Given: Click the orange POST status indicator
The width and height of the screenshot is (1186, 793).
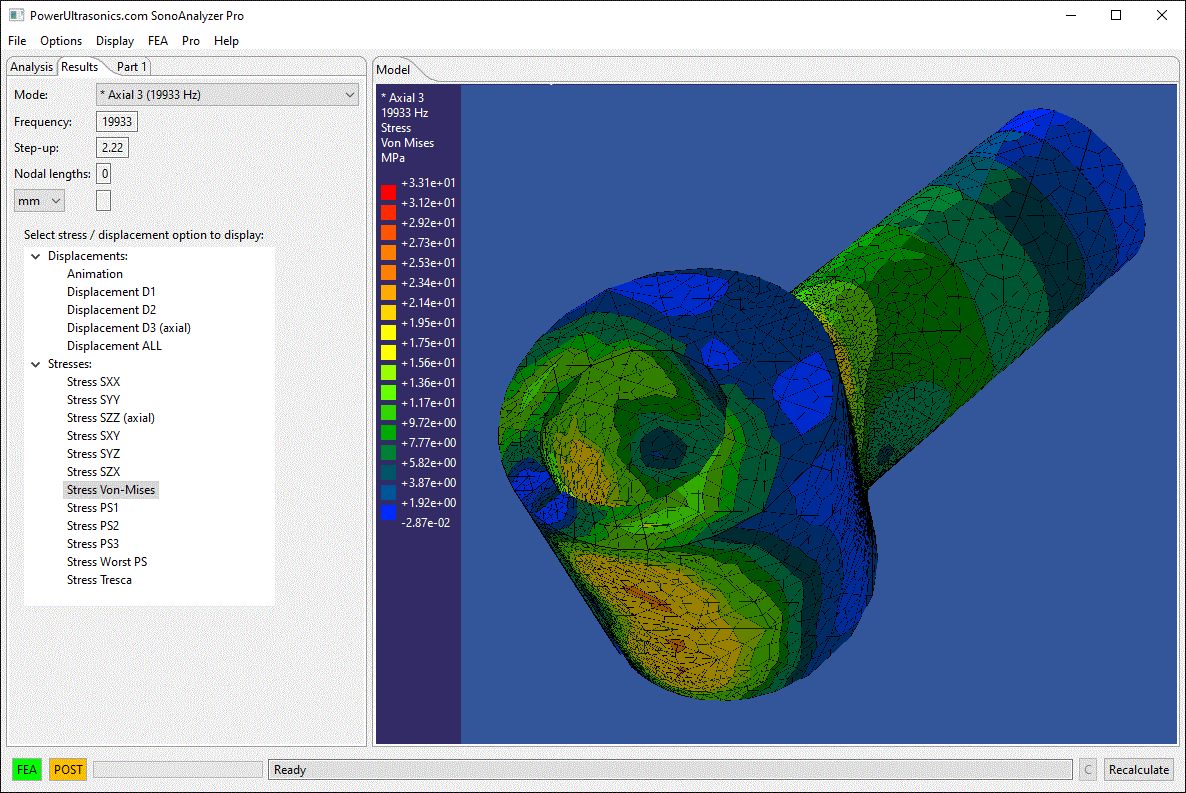Looking at the screenshot, I should 68,770.
